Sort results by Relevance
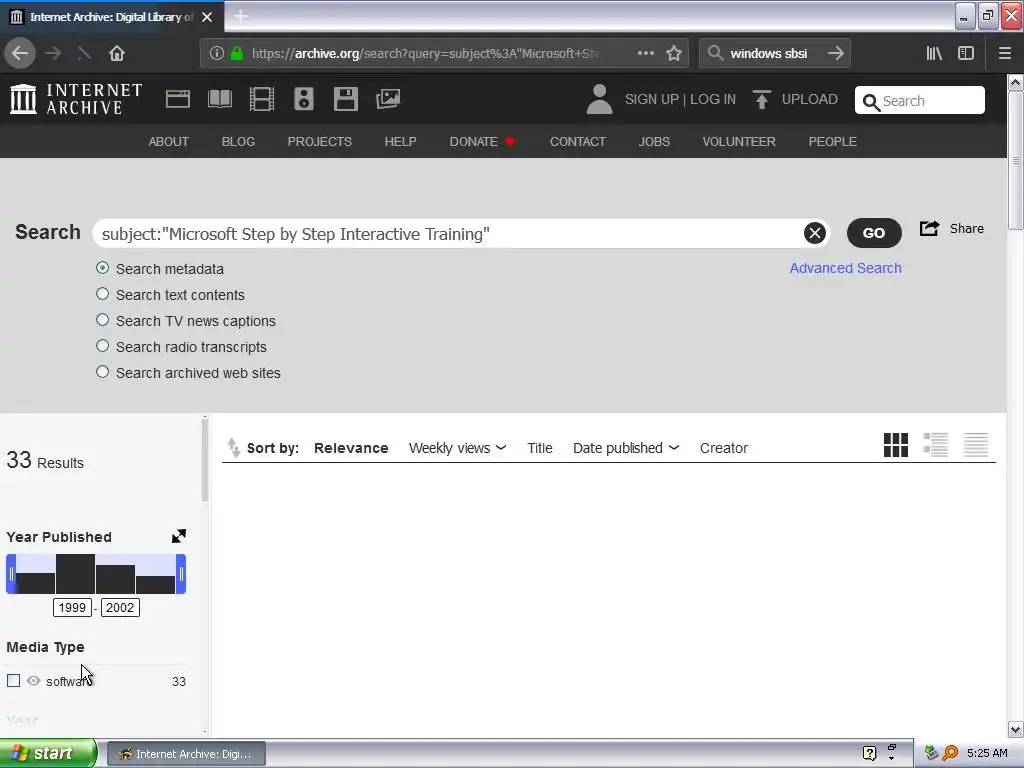This screenshot has height=768, width=1024. (x=351, y=448)
